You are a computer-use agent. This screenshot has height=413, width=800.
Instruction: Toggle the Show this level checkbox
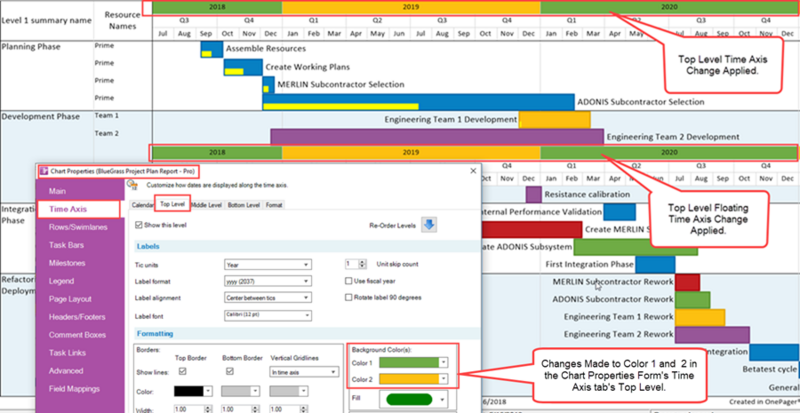coord(139,225)
